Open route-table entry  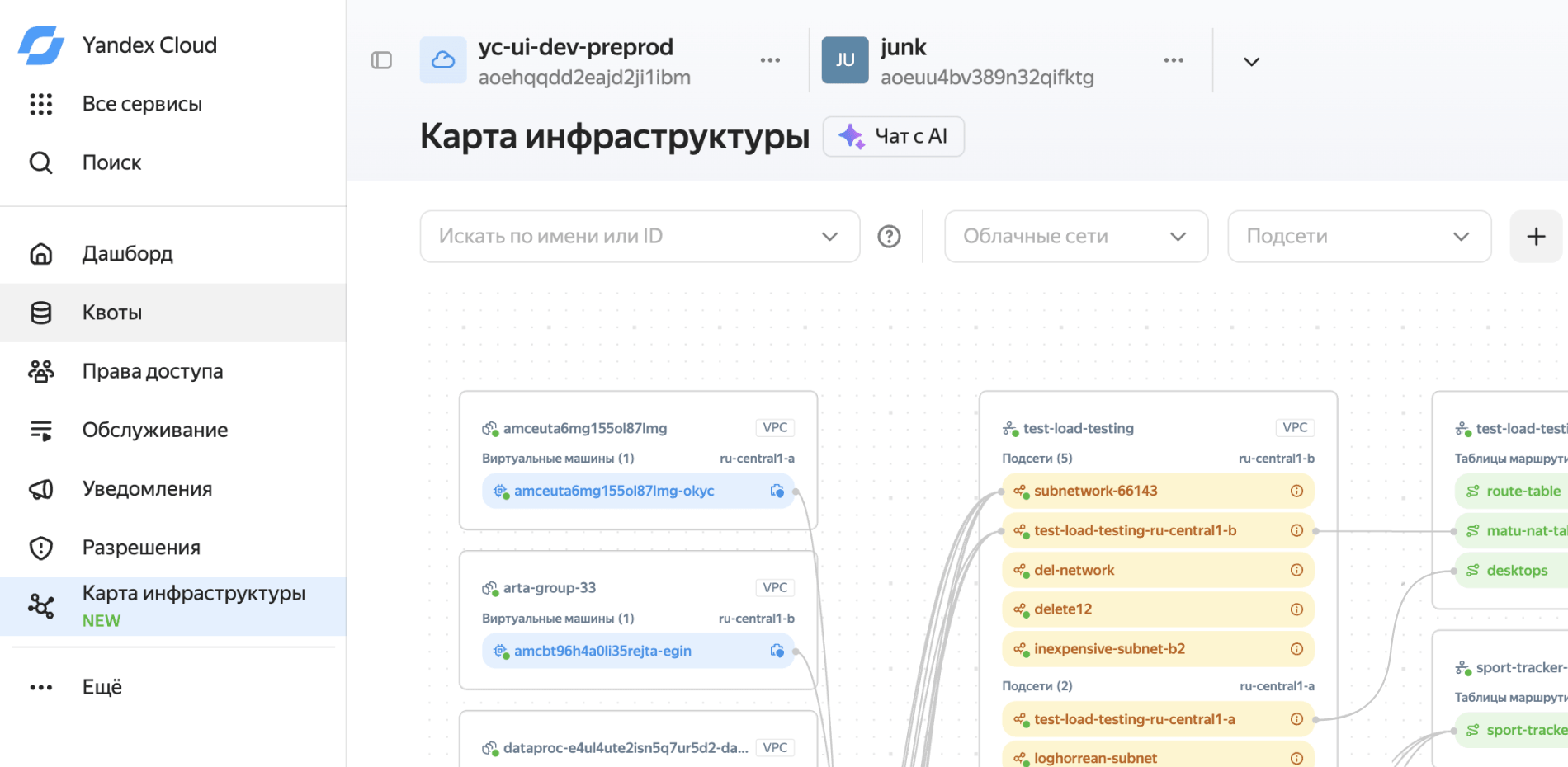1511,492
